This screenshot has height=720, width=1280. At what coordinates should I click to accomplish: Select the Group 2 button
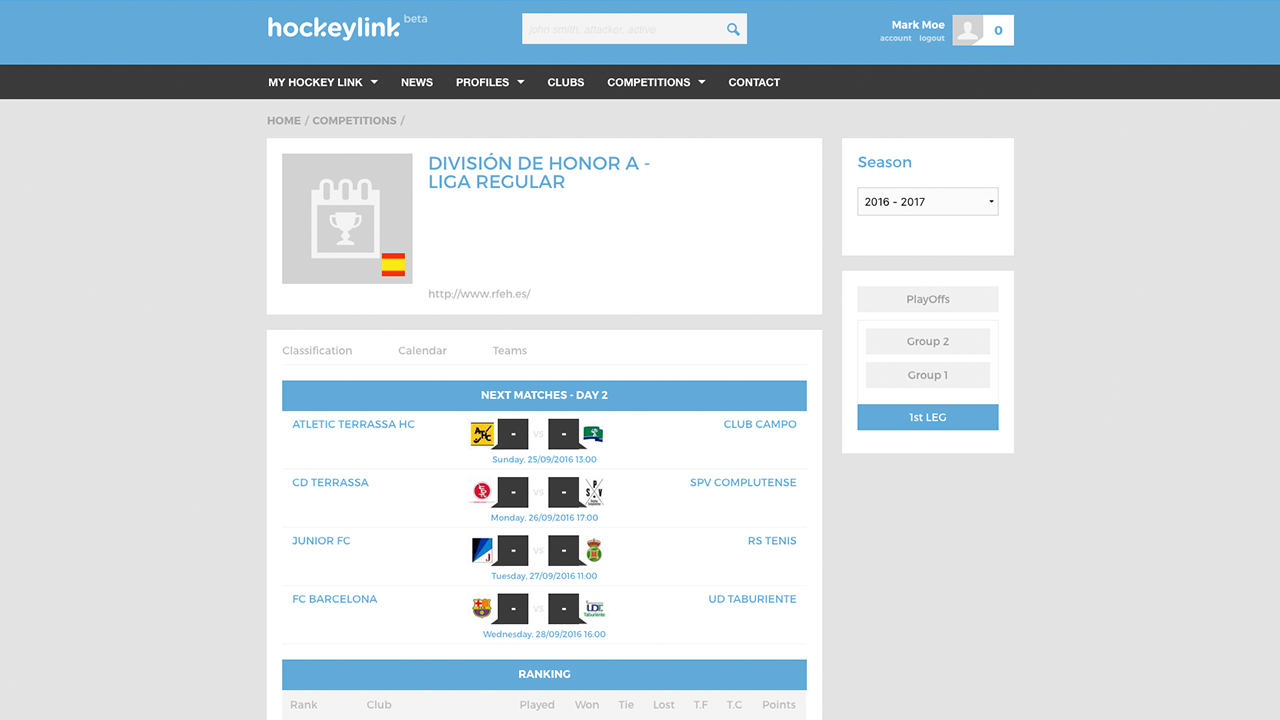click(x=928, y=341)
